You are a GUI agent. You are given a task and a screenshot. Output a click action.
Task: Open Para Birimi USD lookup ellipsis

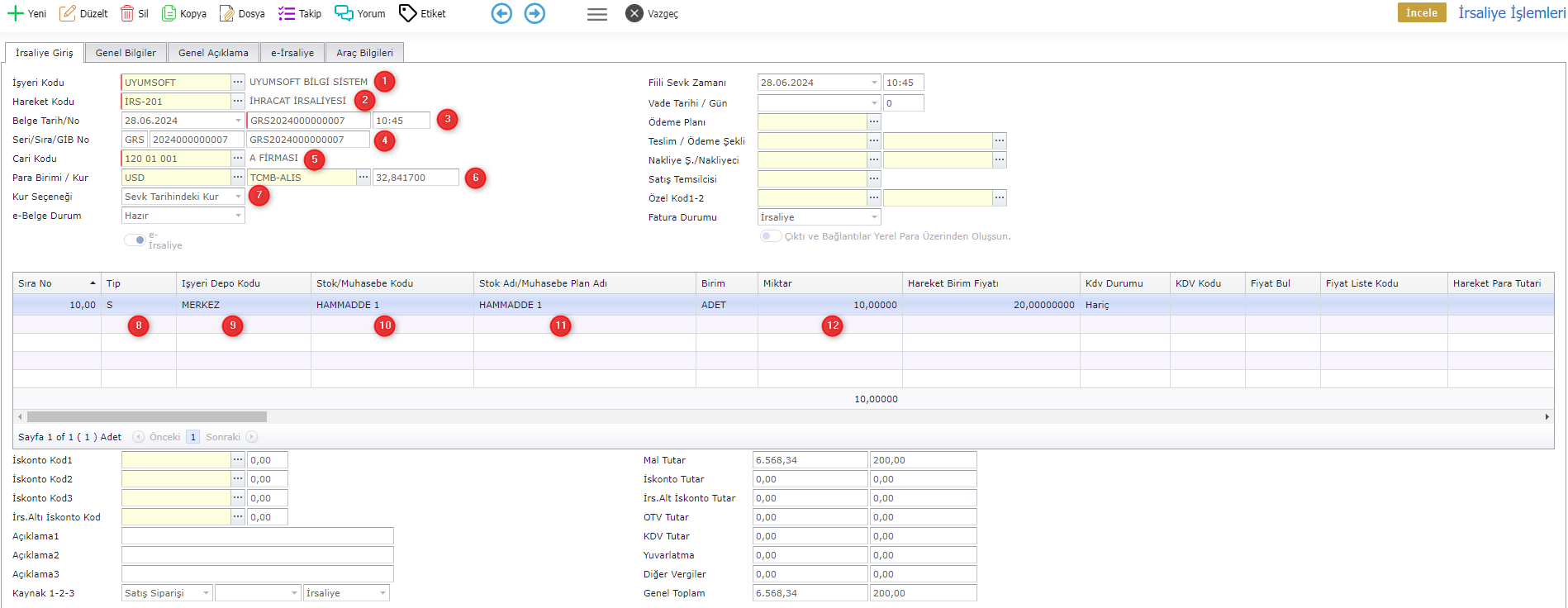point(238,177)
